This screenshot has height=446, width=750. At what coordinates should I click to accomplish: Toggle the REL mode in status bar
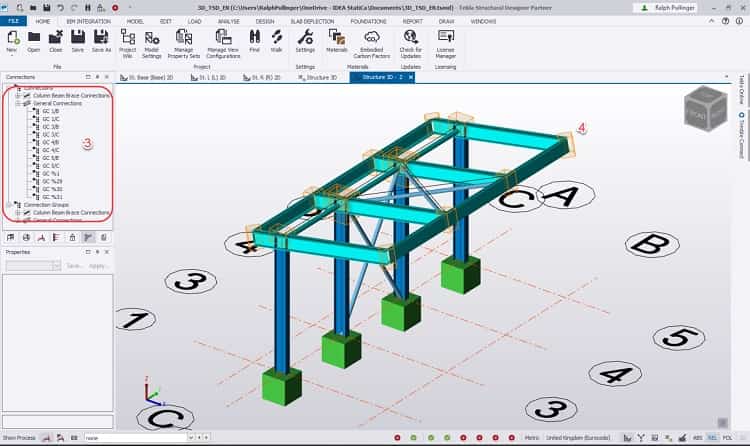(711, 439)
